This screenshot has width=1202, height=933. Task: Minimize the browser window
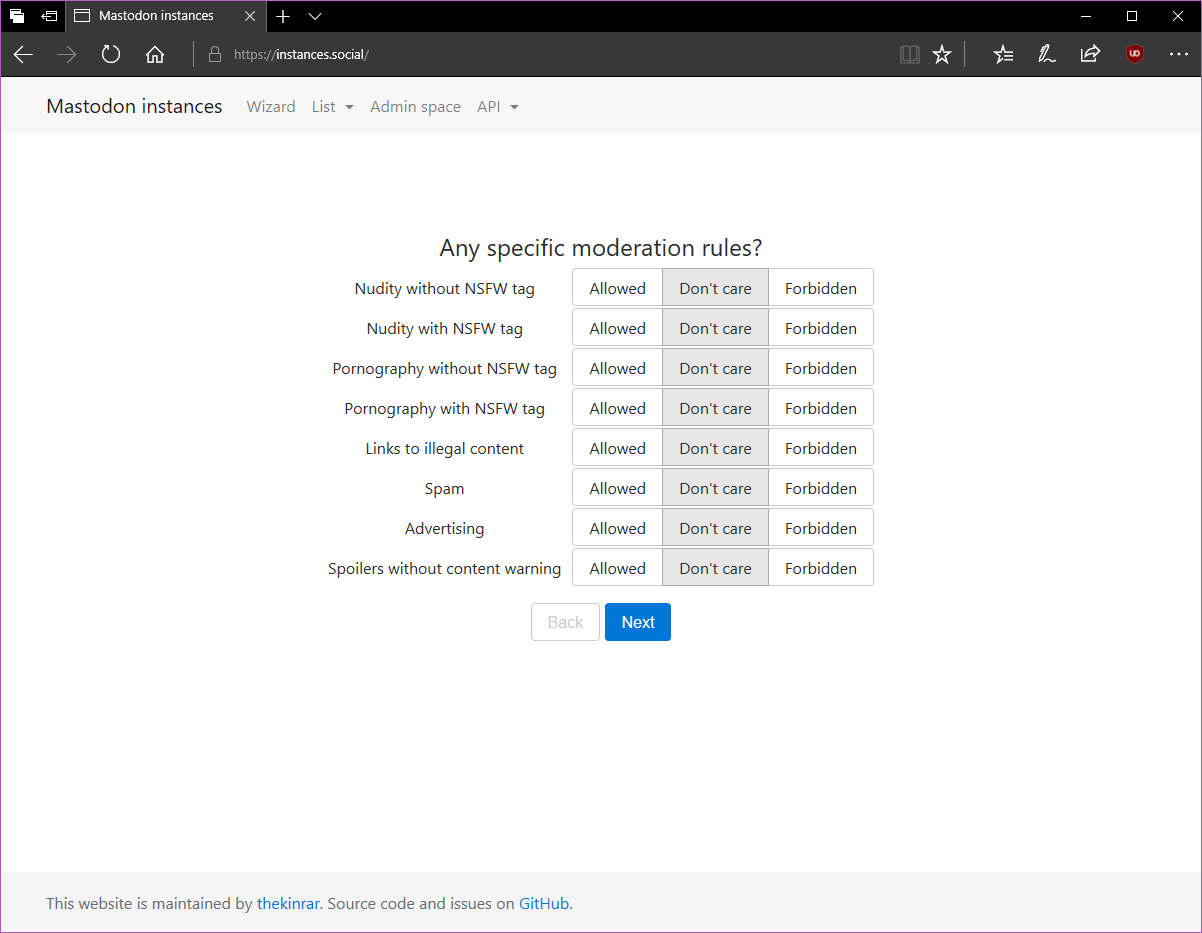(x=1085, y=16)
